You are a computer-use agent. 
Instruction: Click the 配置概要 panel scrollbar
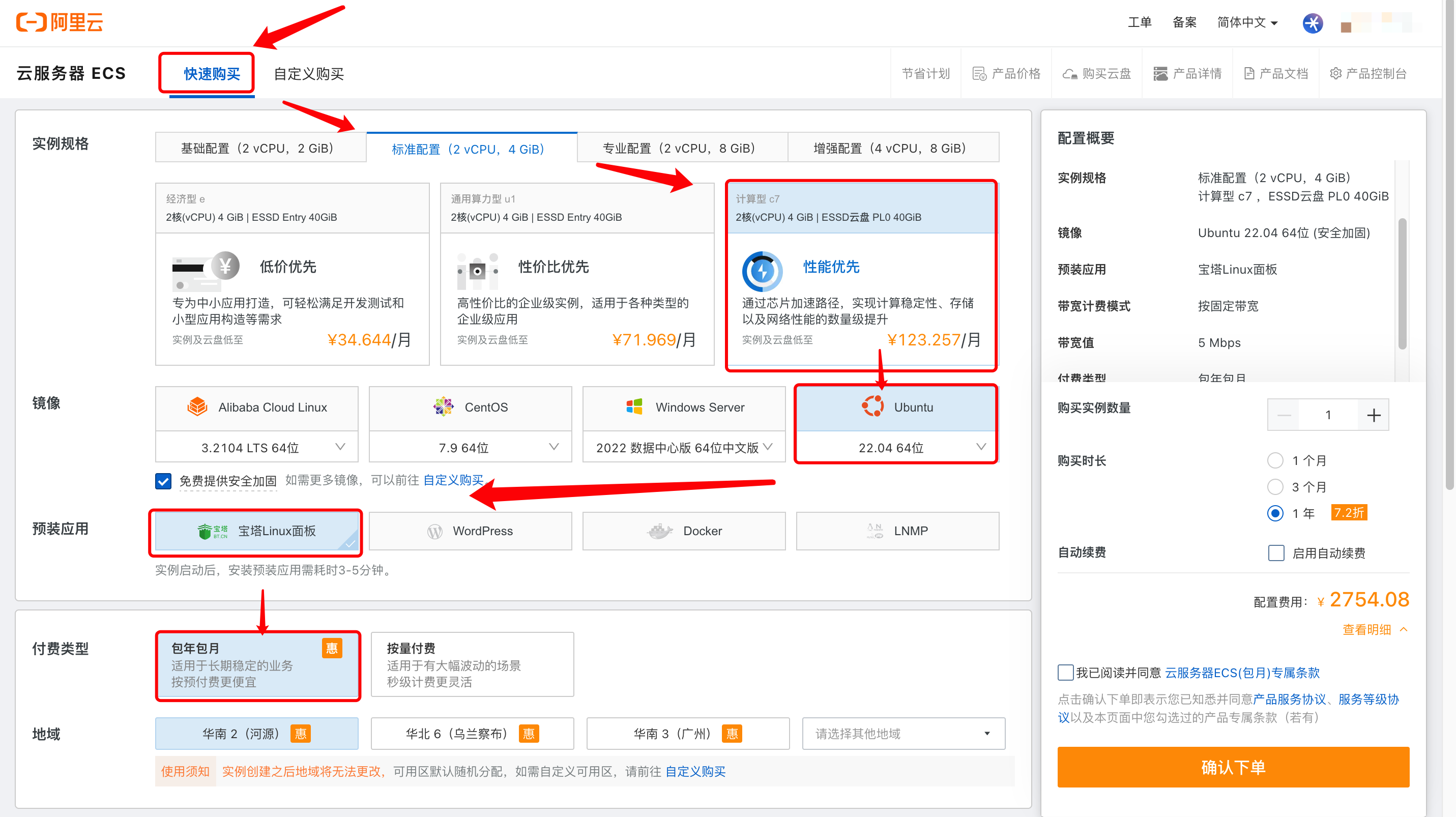1402,284
